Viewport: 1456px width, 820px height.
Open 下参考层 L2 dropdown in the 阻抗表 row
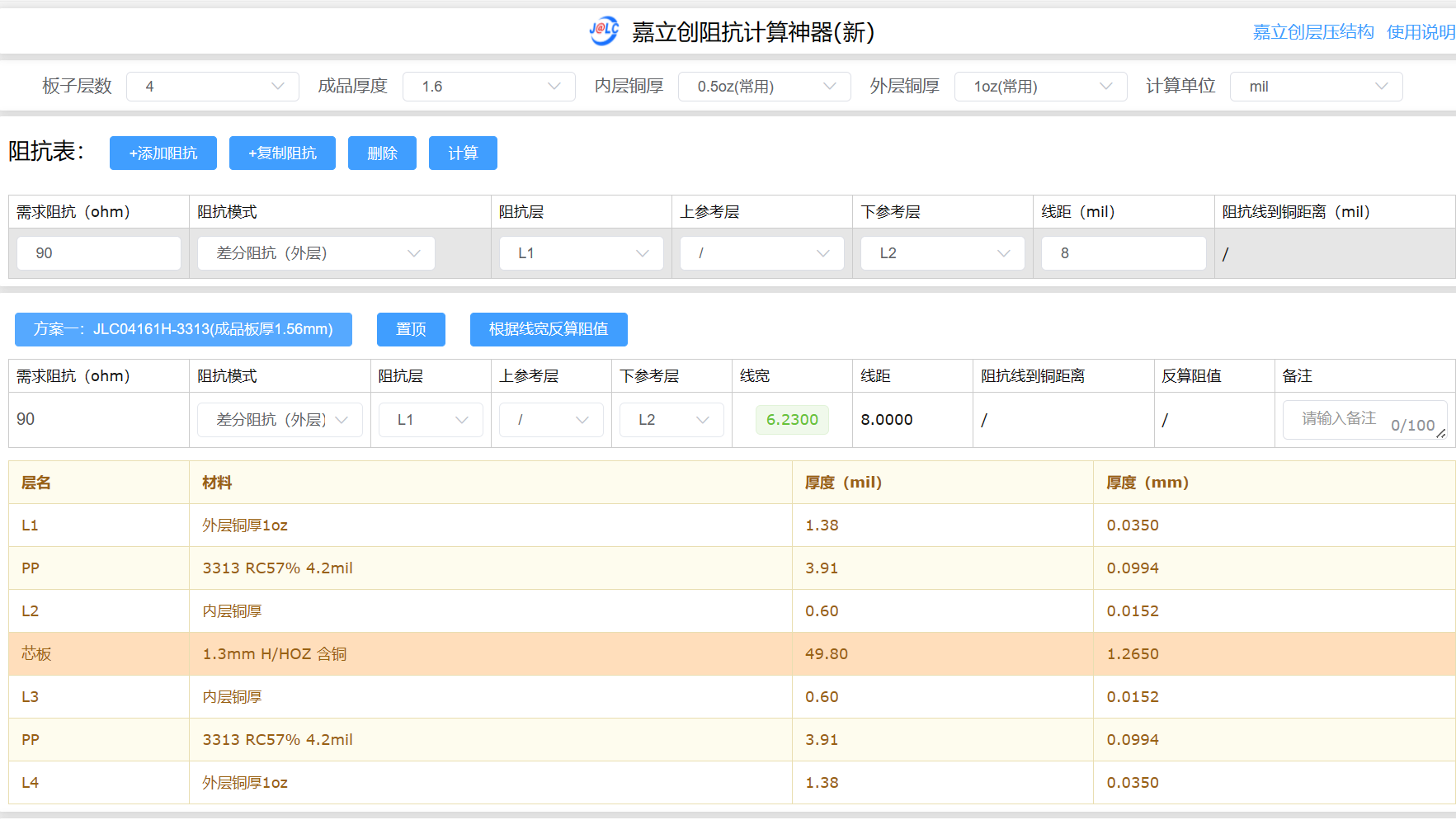943,253
